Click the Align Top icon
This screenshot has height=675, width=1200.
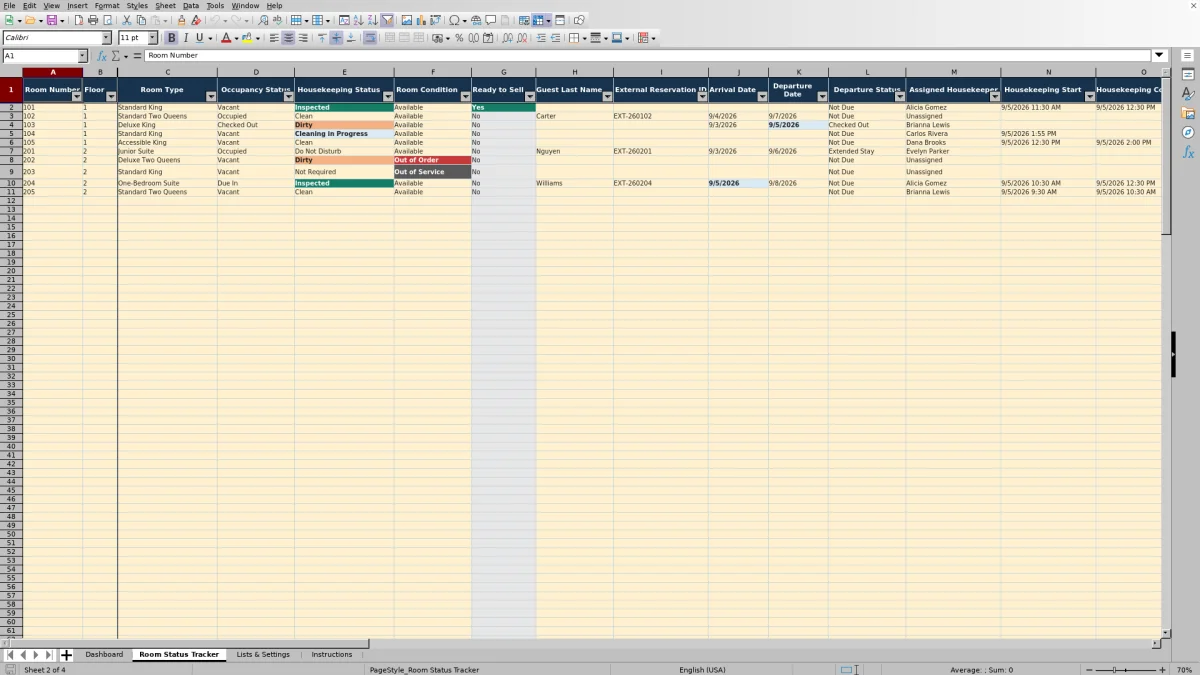click(x=322, y=38)
